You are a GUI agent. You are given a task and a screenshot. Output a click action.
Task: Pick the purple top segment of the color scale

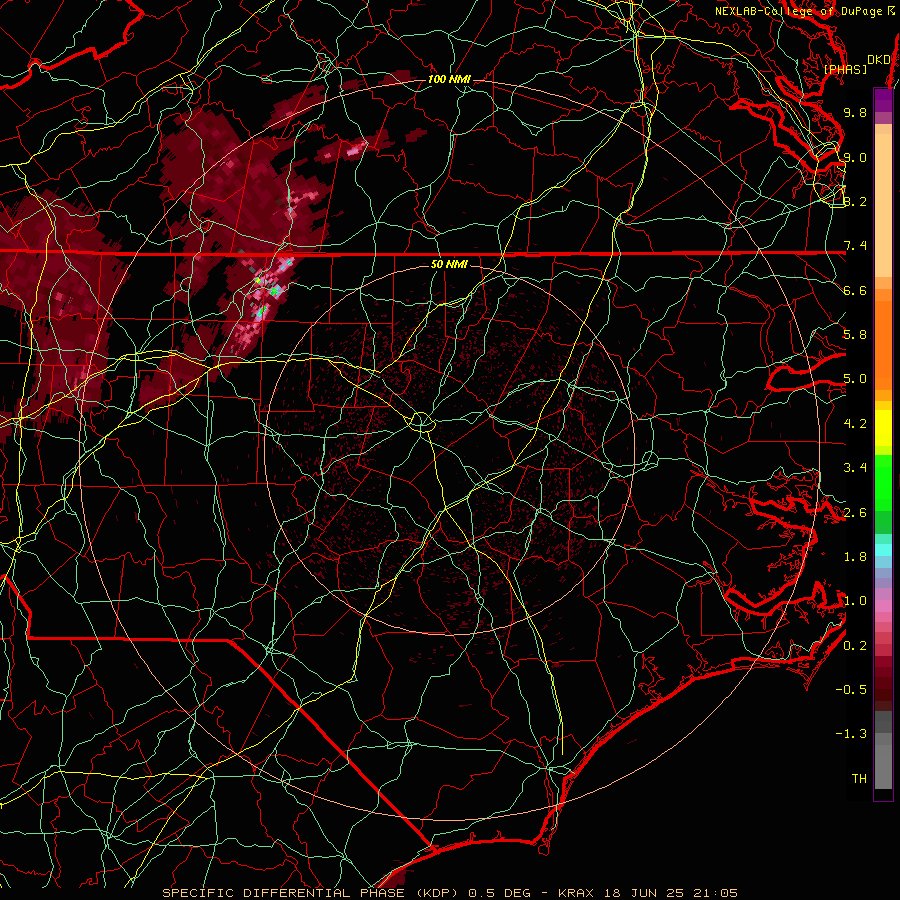coord(883,100)
